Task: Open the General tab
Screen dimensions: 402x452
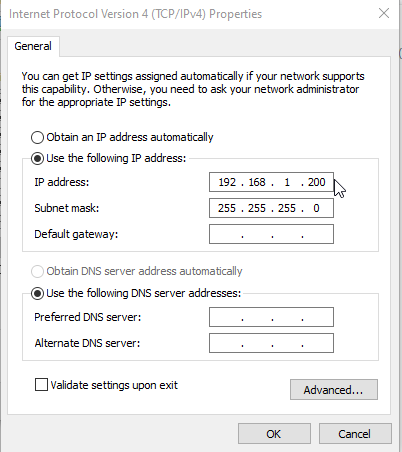Action: pyautogui.click(x=33, y=46)
